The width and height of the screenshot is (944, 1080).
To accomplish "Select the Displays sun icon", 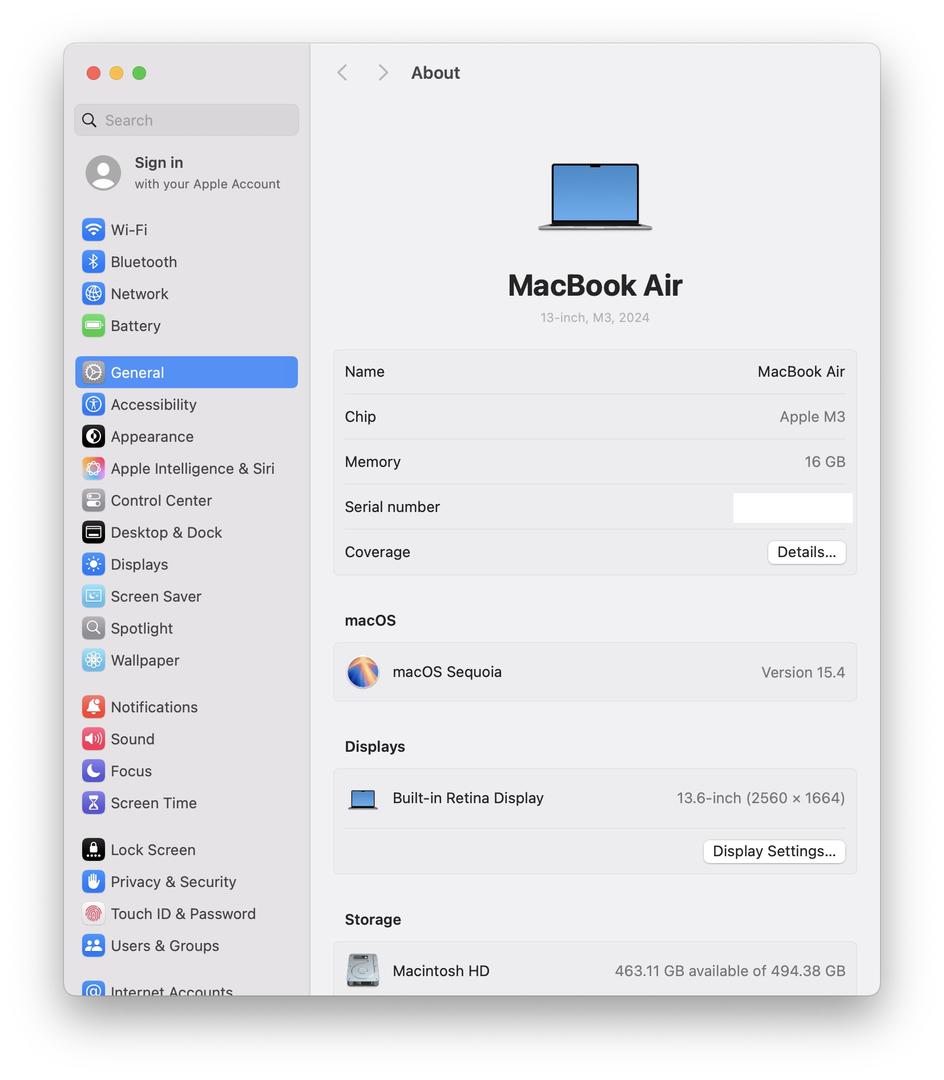I will (x=93, y=564).
